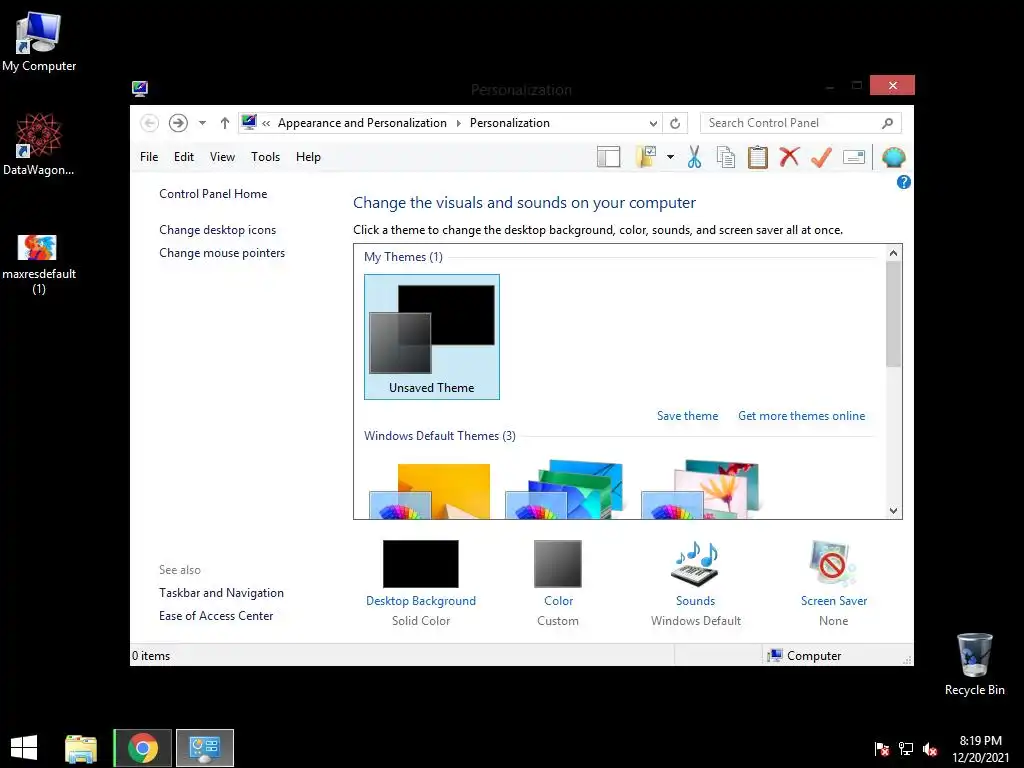Screen dimensions: 1024x768
Task: Click the shell globe toolbar icon
Action: (893, 157)
